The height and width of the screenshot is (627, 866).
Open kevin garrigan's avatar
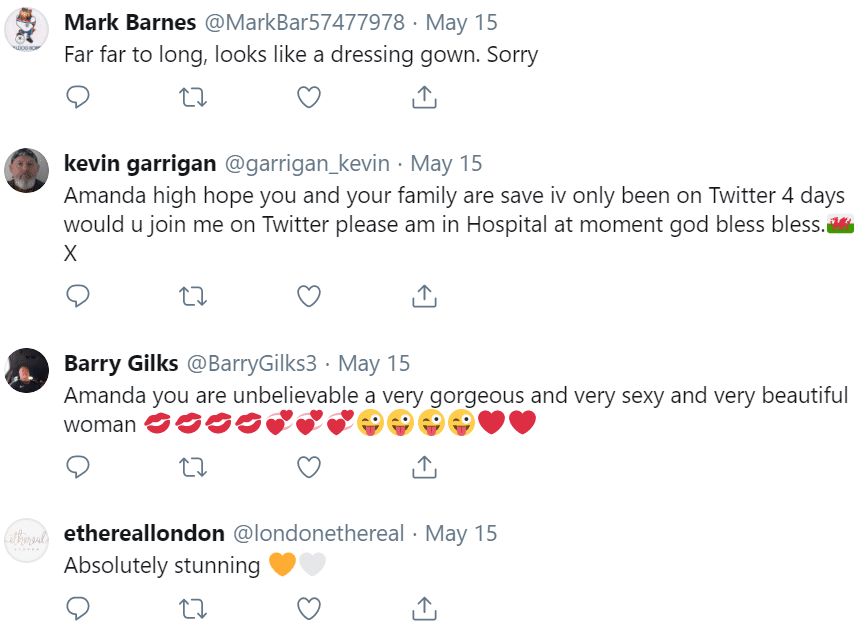(27, 170)
